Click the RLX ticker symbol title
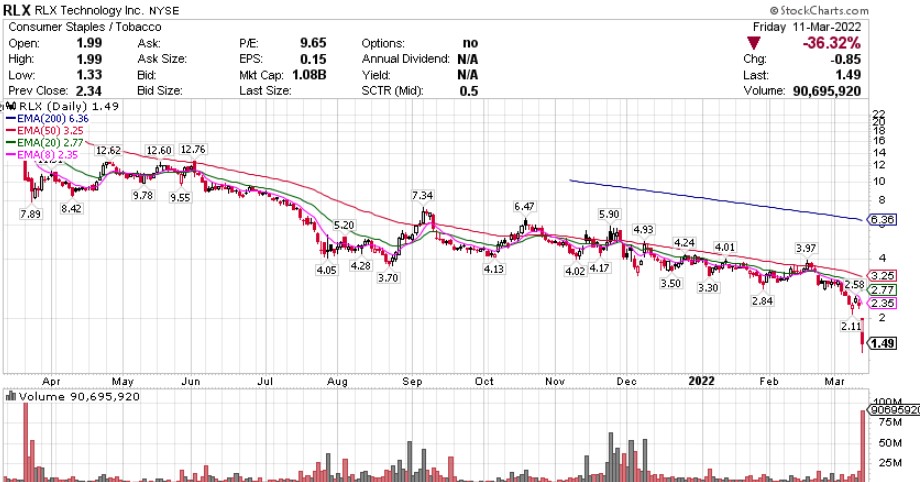The width and height of the screenshot is (920, 482). [x=16, y=10]
